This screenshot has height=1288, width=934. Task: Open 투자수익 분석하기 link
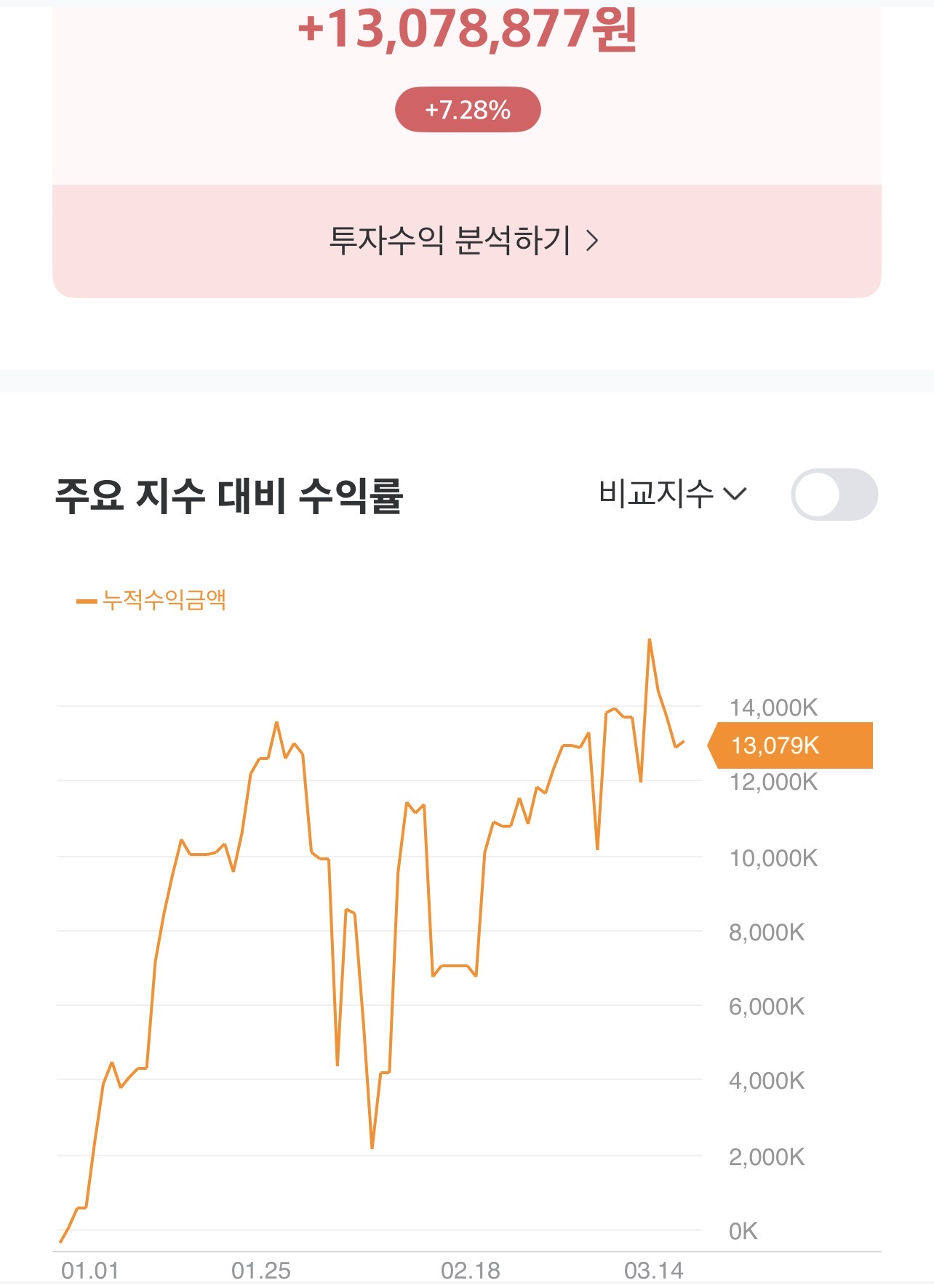pos(466,241)
